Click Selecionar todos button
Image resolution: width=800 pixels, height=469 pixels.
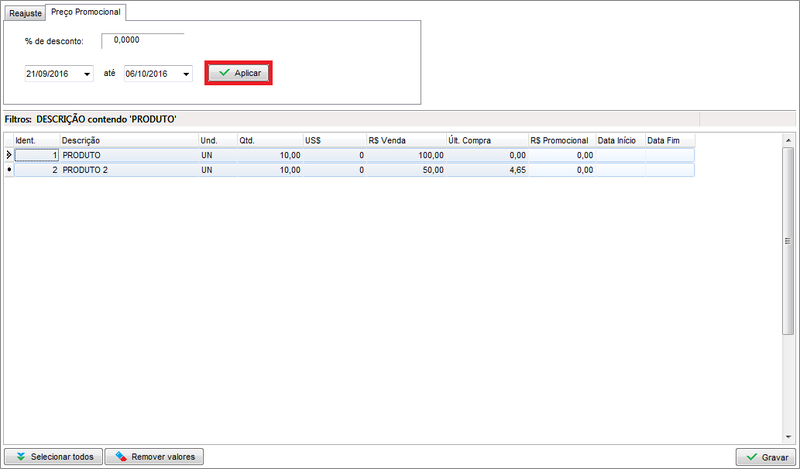pos(53,457)
